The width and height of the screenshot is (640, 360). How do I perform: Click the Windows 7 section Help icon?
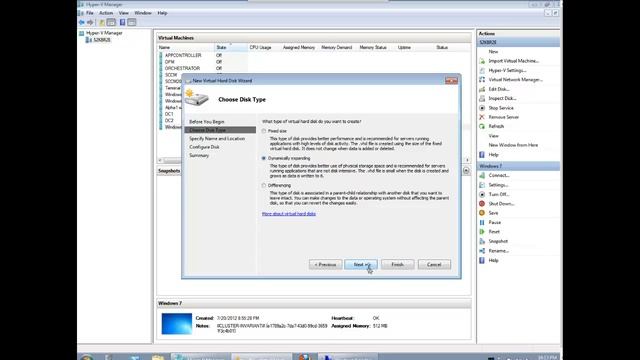(x=482, y=260)
